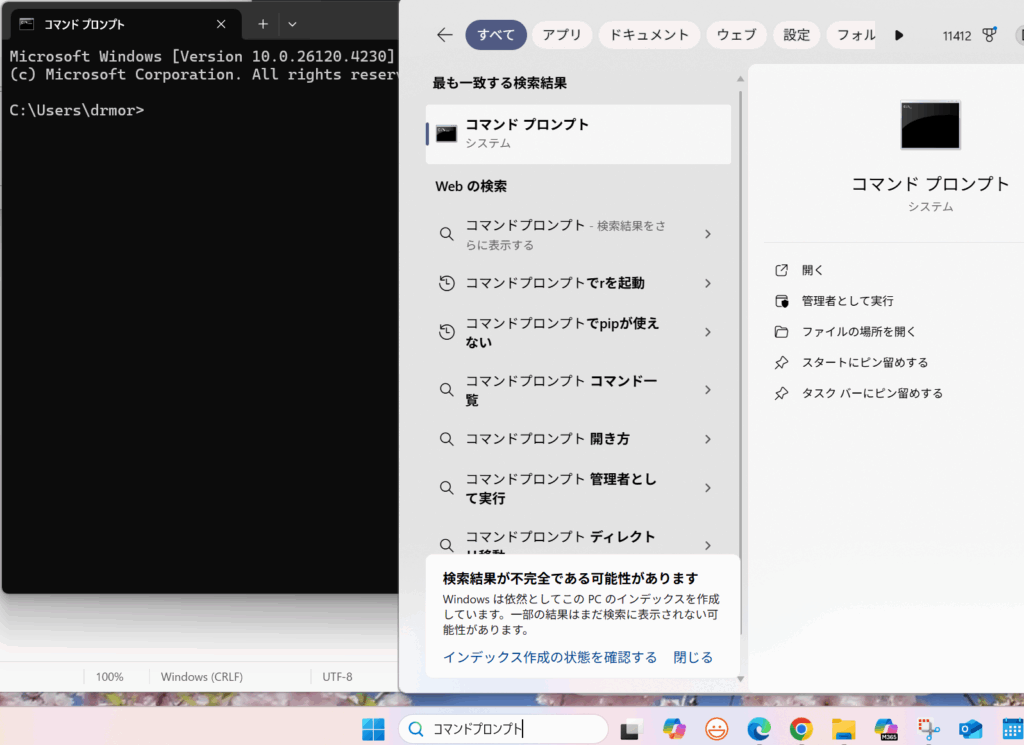Screen dimensions: 1024x745
Task: Click 100% zoom in status bar
Action: pyautogui.click(x=109, y=677)
